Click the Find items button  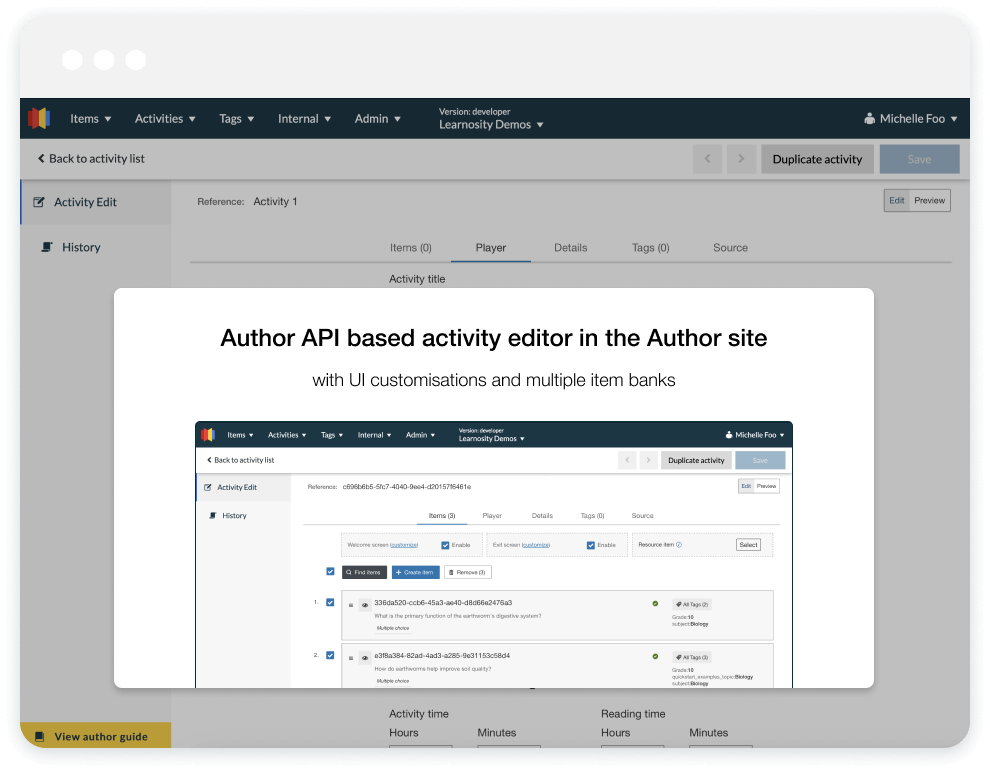[x=364, y=572]
